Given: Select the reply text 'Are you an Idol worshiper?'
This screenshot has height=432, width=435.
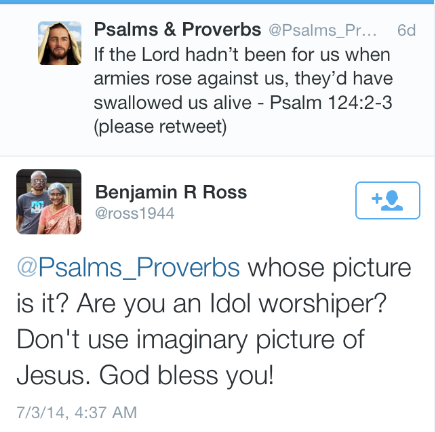Looking at the screenshot, I should pos(231,304).
